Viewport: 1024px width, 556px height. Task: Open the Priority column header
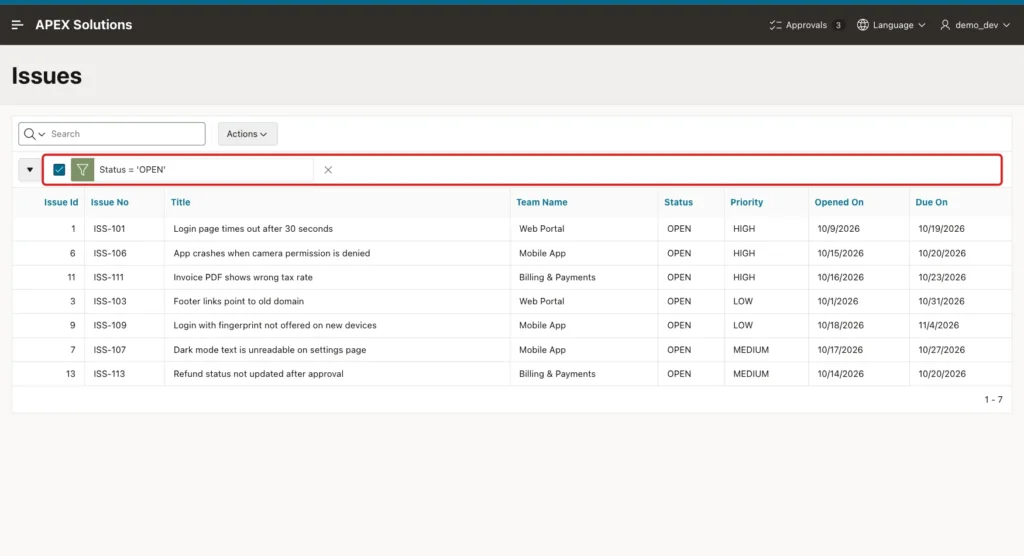point(746,203)
